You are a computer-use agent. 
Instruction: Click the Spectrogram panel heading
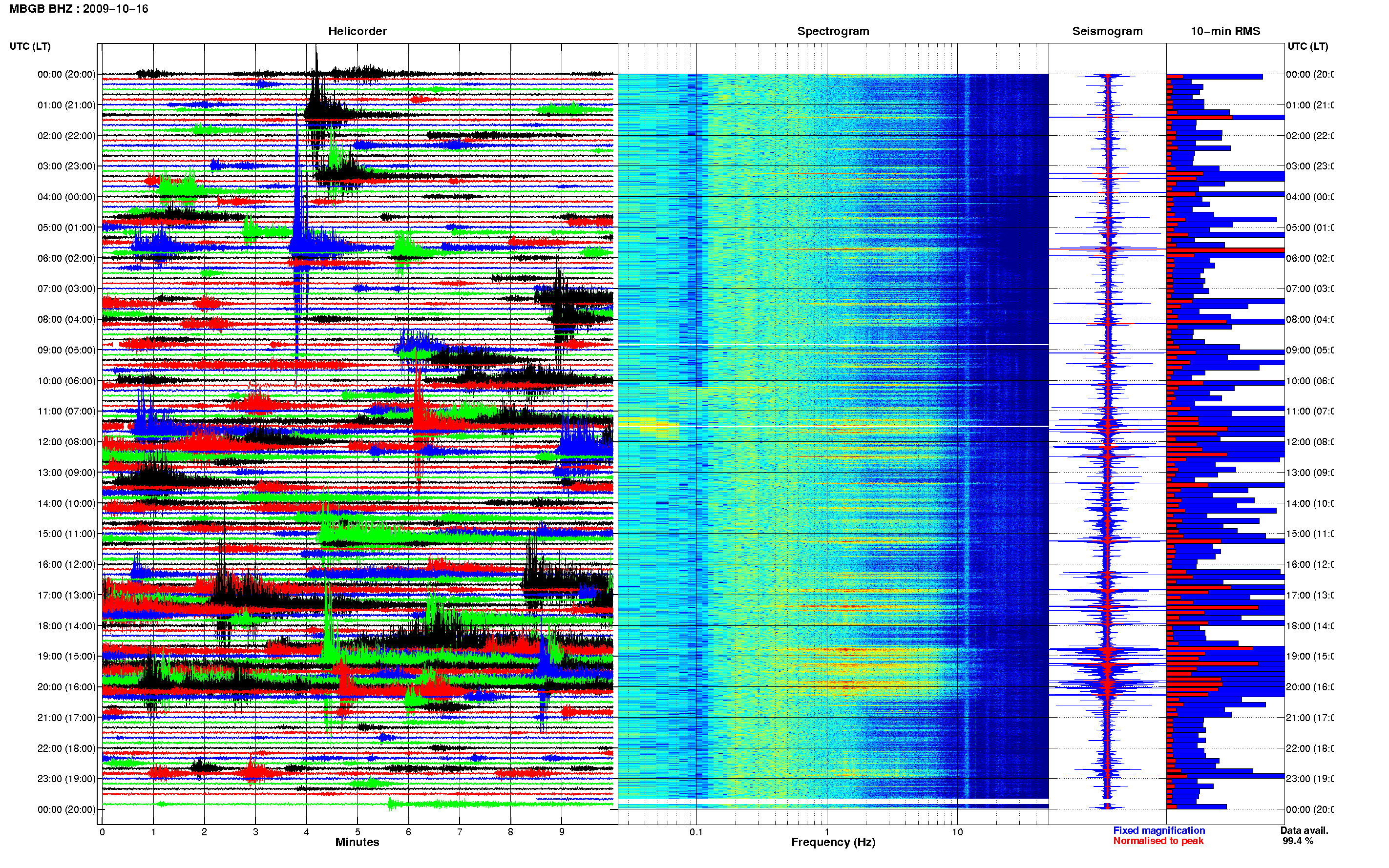(833, 31)
